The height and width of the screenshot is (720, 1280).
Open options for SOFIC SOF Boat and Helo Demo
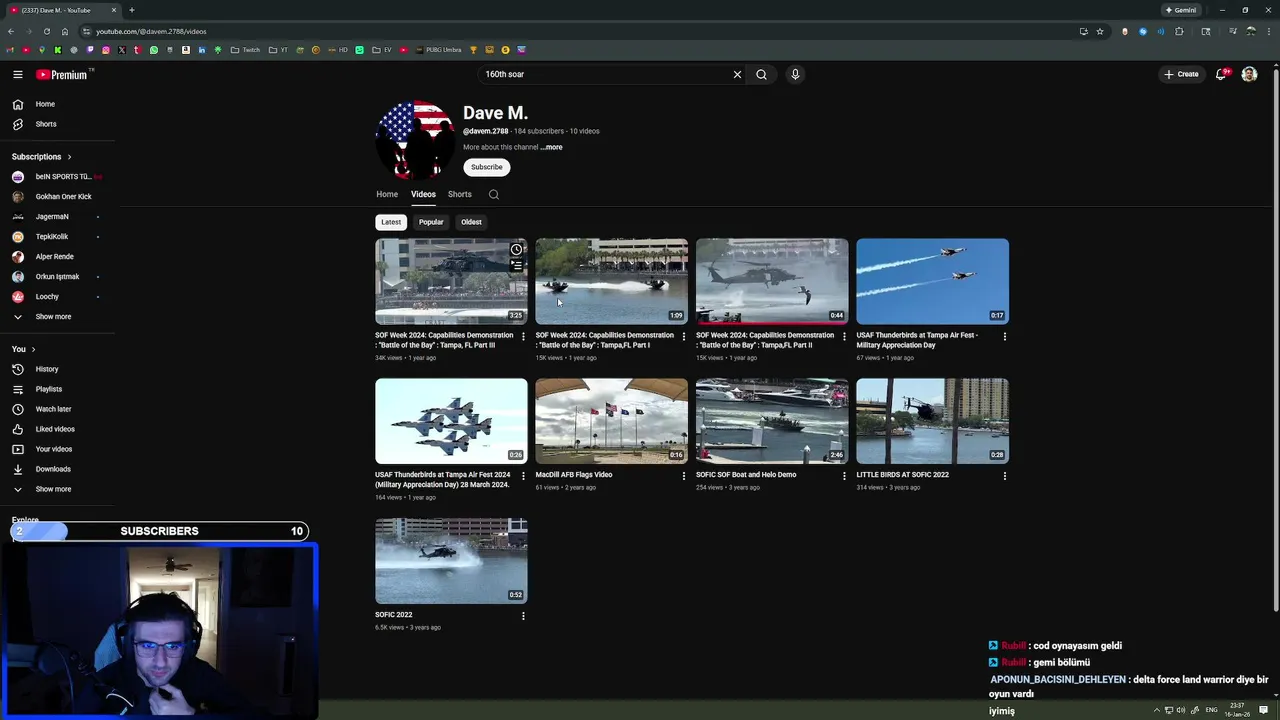pos(844,476)
